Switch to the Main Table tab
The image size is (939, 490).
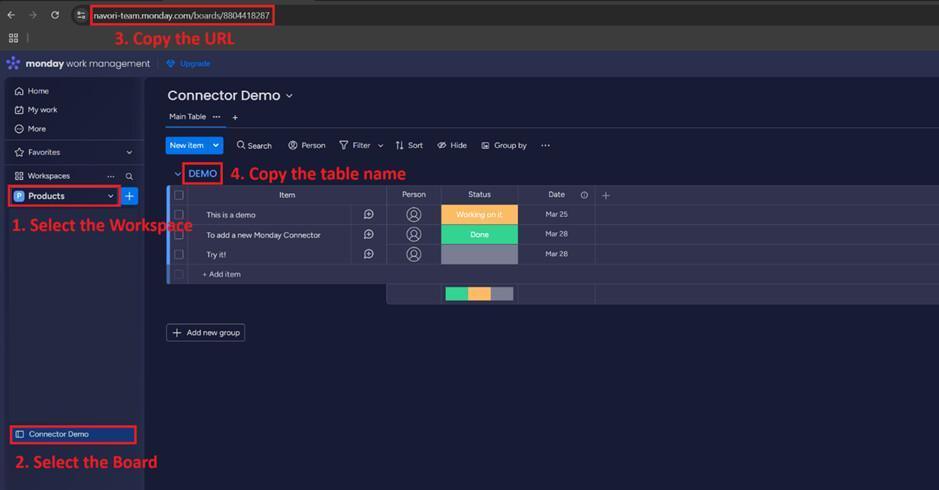click(187, 117)
